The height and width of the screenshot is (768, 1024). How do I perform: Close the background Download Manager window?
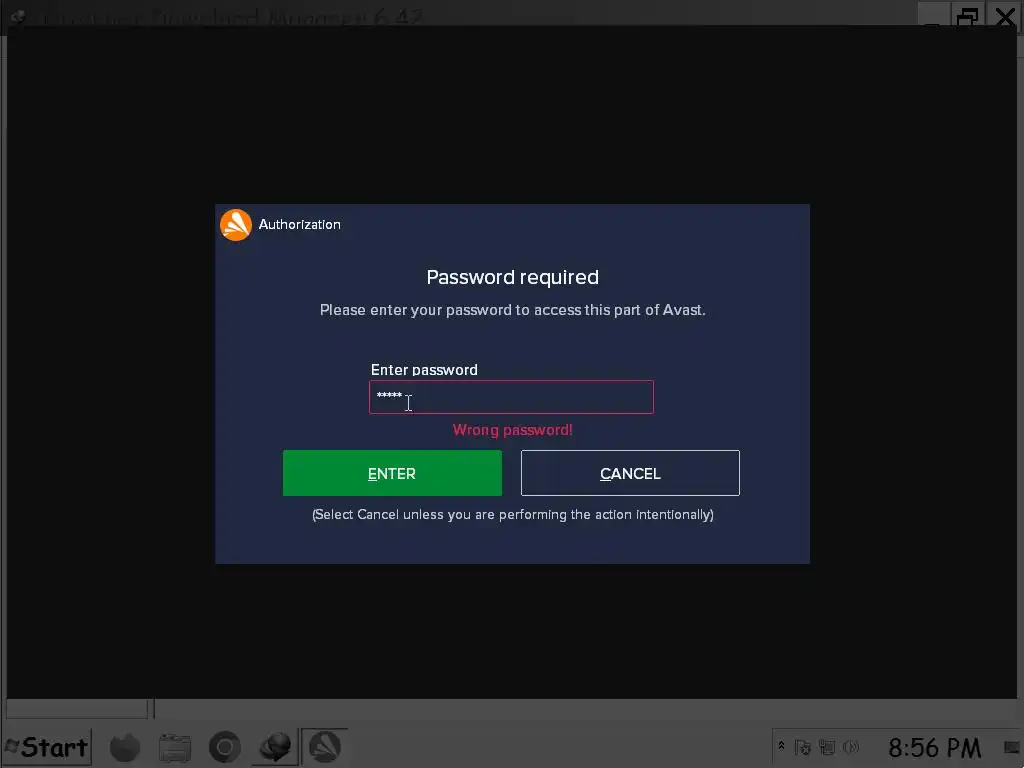1004,16
